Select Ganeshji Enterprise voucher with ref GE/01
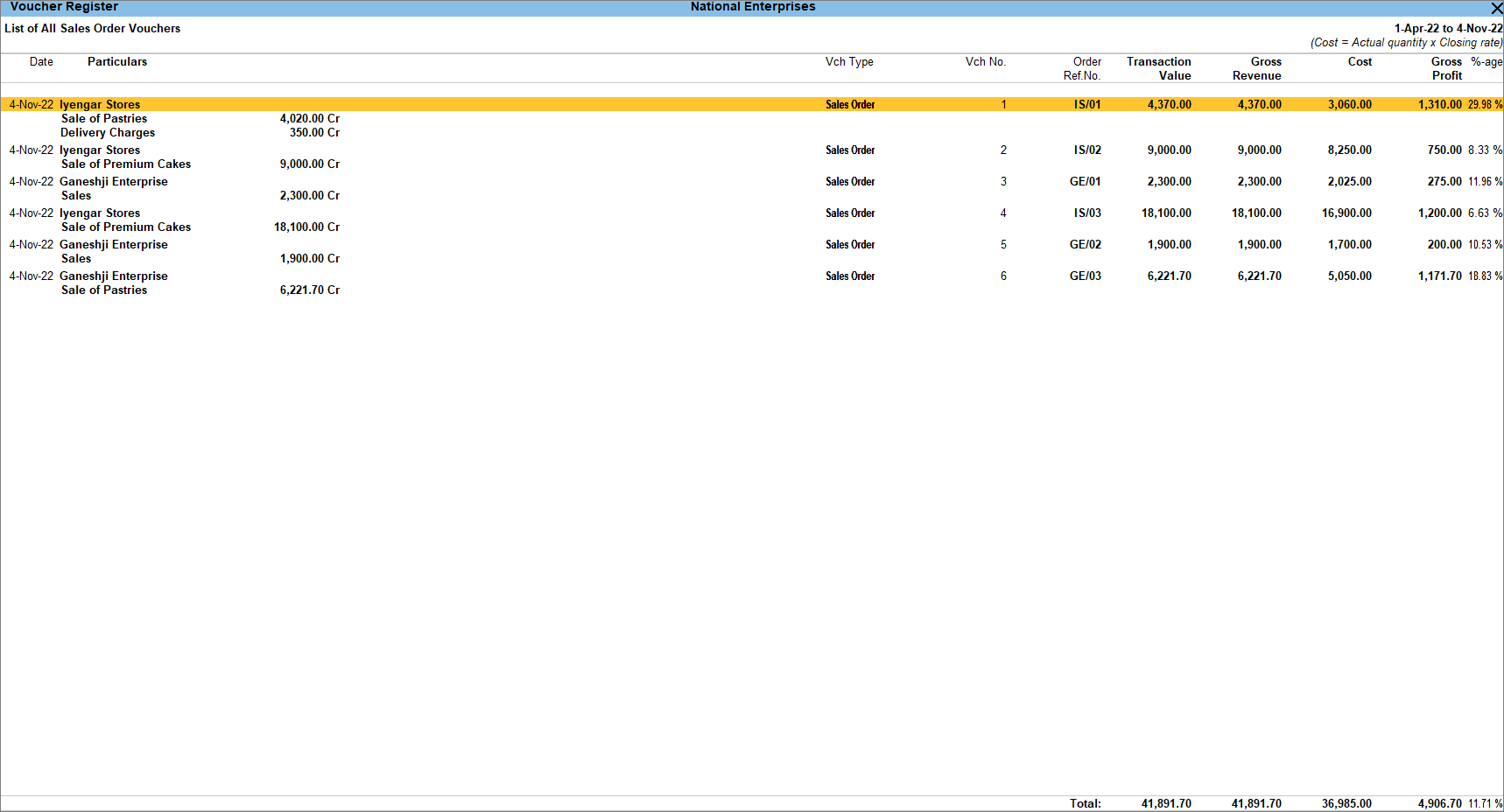Image resolution: width=1504 pixels, height=812 pixels. tap(752, 182)
